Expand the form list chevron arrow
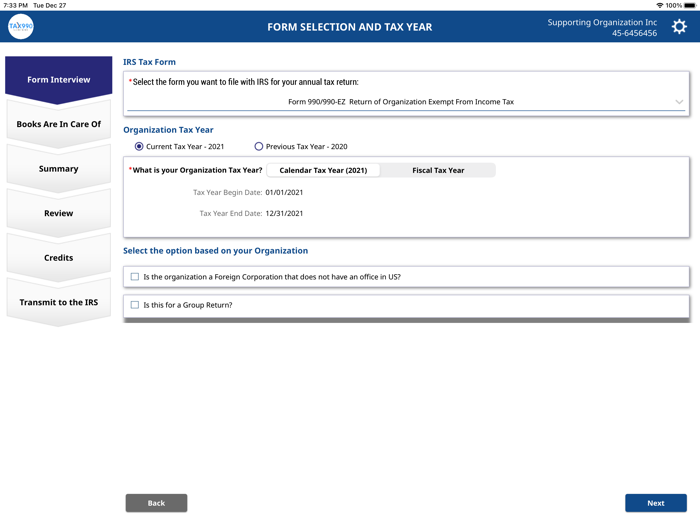700x525 pixels. point(679,102)
